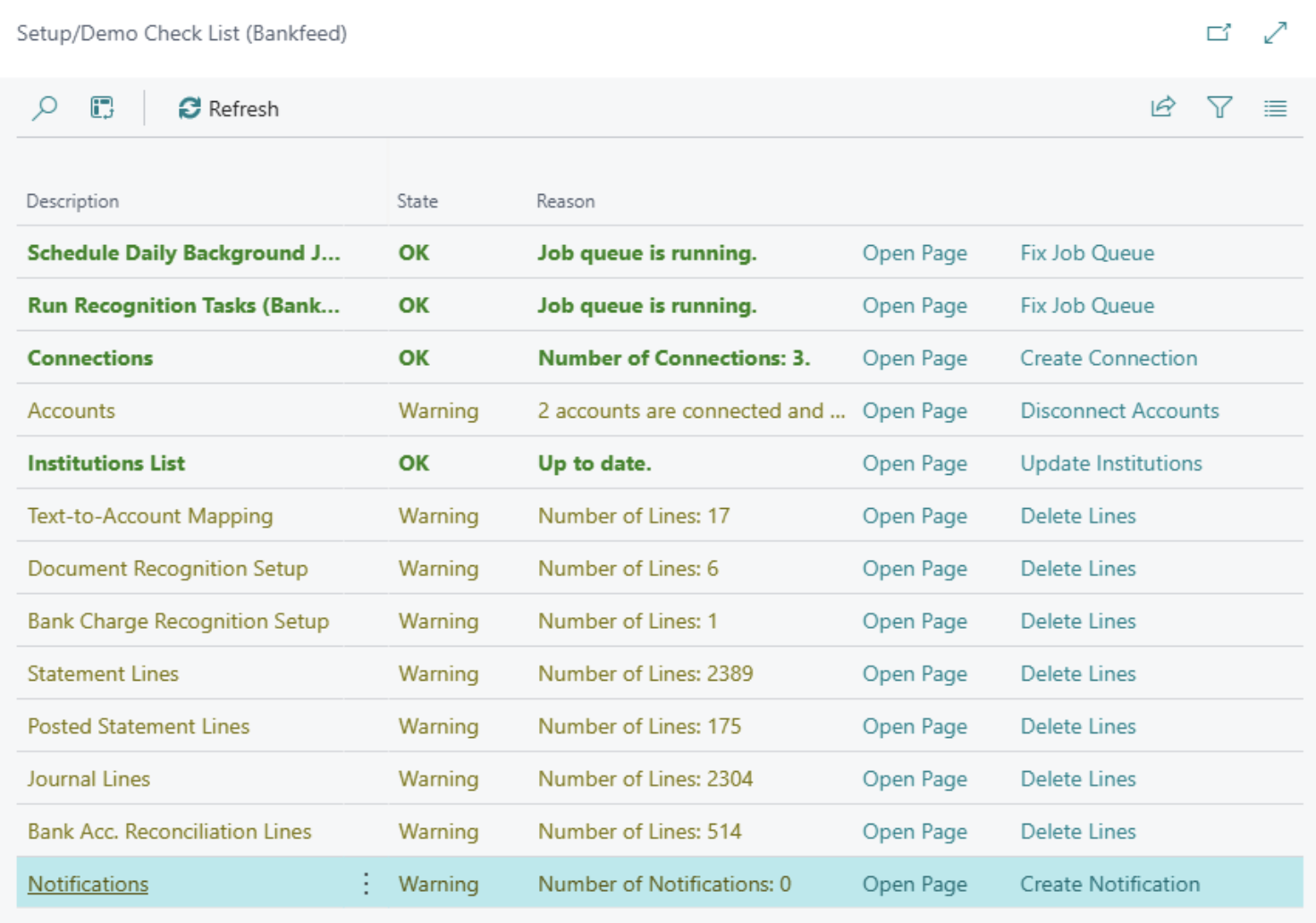Click the 'Number of Notifications: 0' cell
Viewport: 1316px width, 923px height.
(664, 884)
